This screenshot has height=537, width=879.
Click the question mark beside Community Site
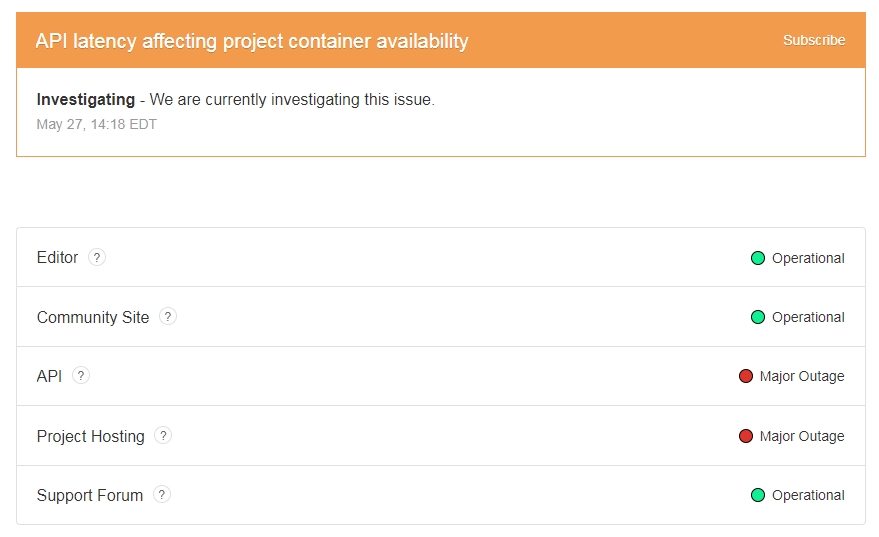coord(168,317)
